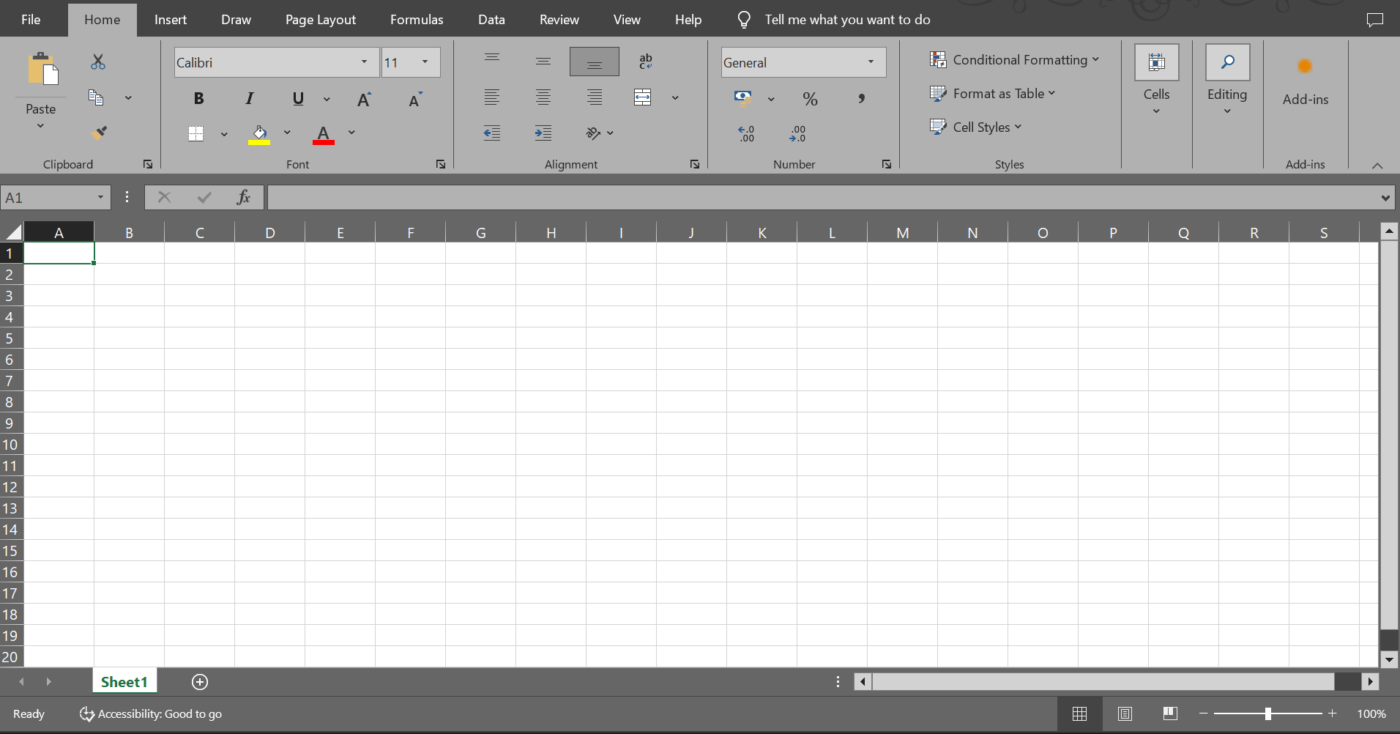
Task: Cut the selection with the scissors icon
Action: pyautogui.click(x=98, y=62)
